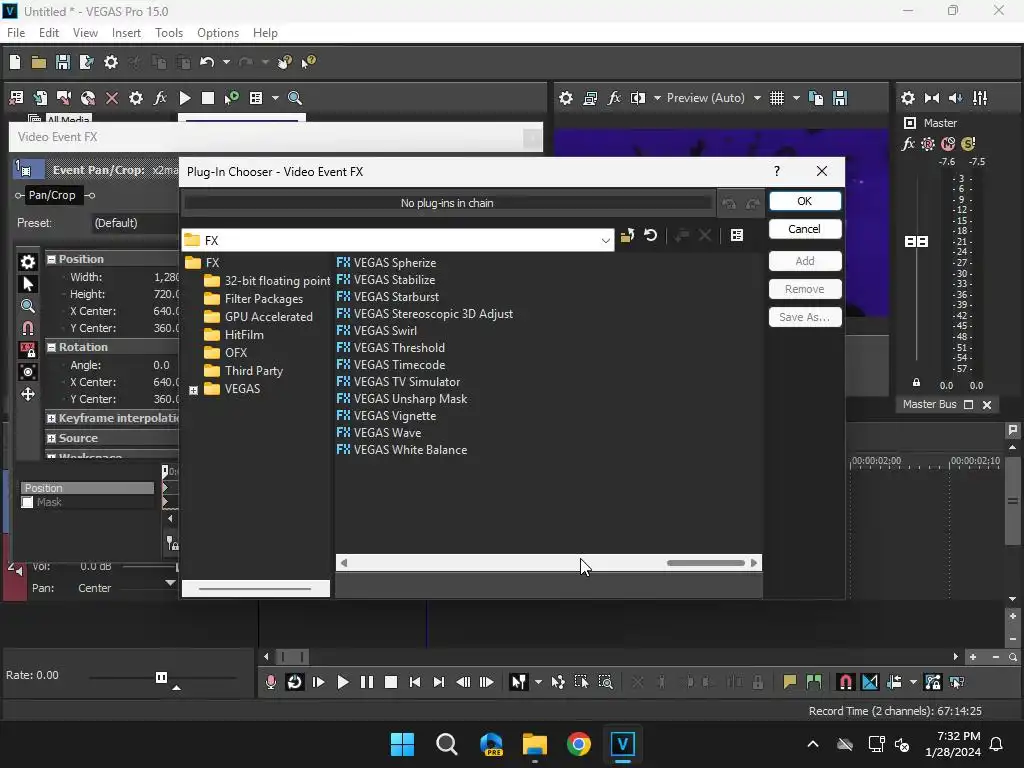
Task: Click Save As... in Plug-In Chooser
Action: coord(805,317)
